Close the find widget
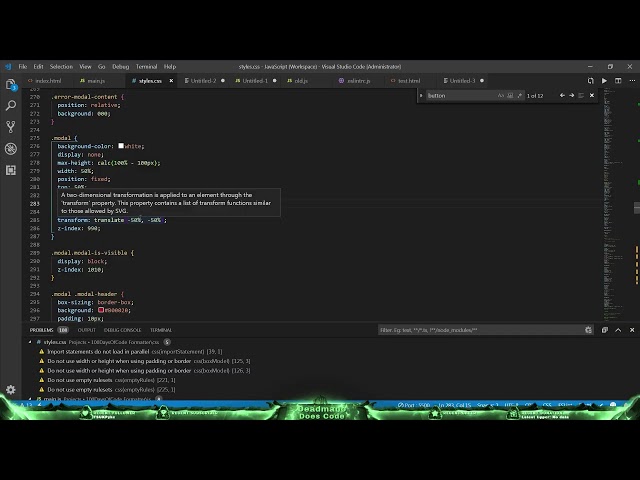Screen dimensions: 640x480 592,96
